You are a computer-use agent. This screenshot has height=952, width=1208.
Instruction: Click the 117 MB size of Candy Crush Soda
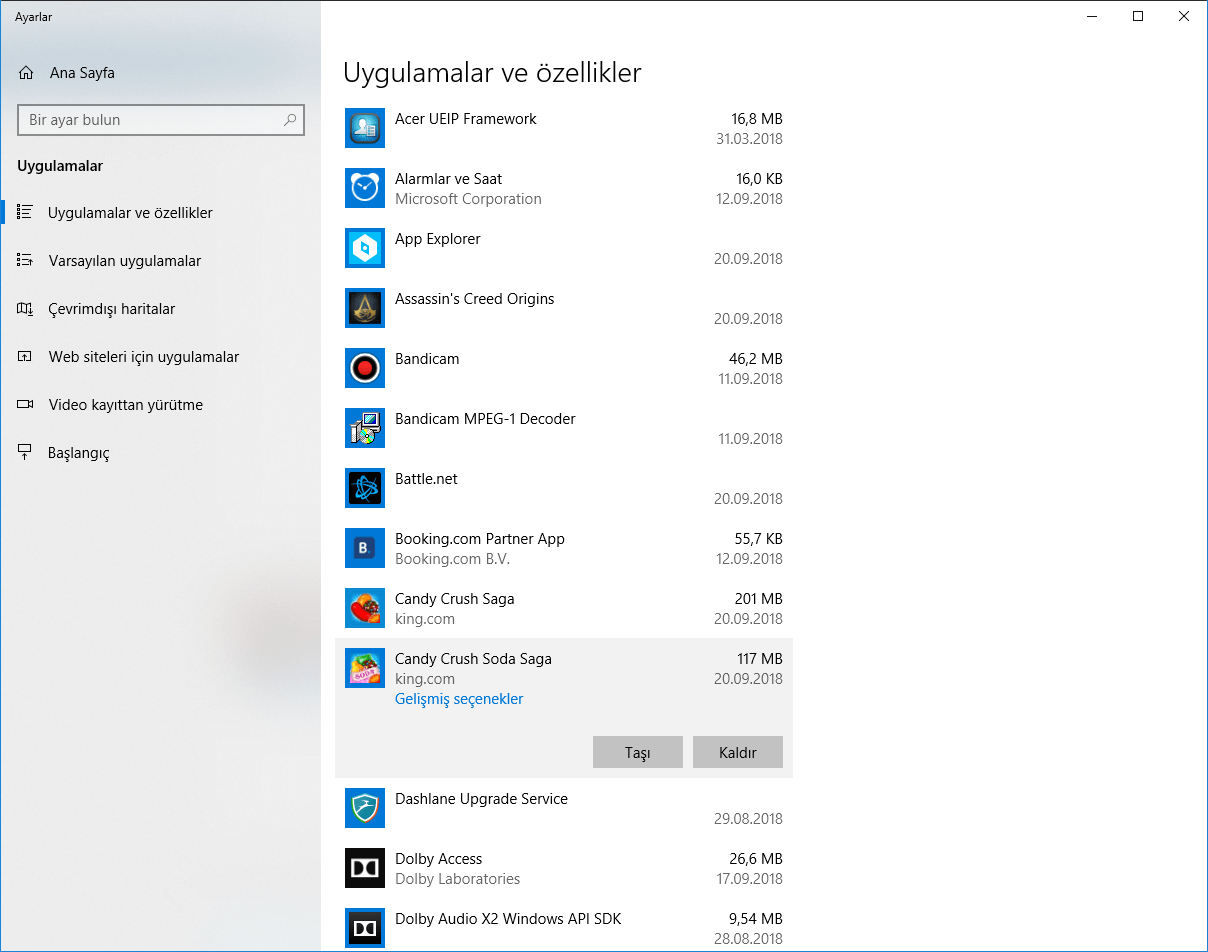(760, 659)
